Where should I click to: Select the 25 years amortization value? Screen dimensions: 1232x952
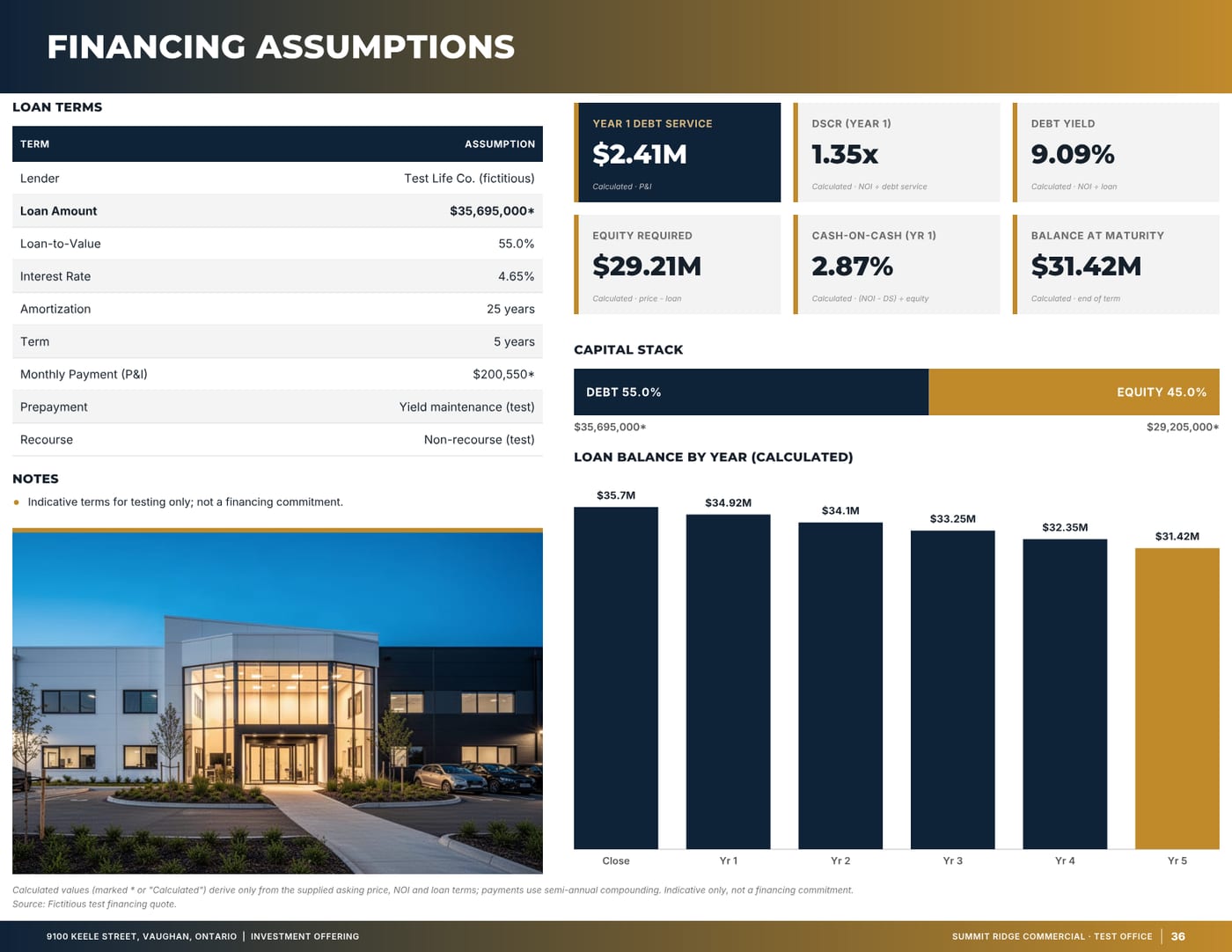[x=510, y=309]
